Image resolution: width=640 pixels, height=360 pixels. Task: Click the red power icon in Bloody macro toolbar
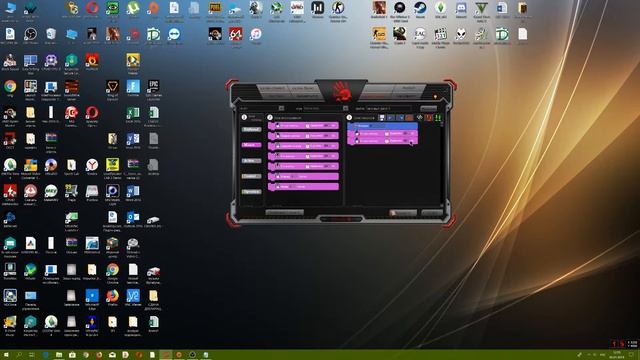click(x=429, y=118)
